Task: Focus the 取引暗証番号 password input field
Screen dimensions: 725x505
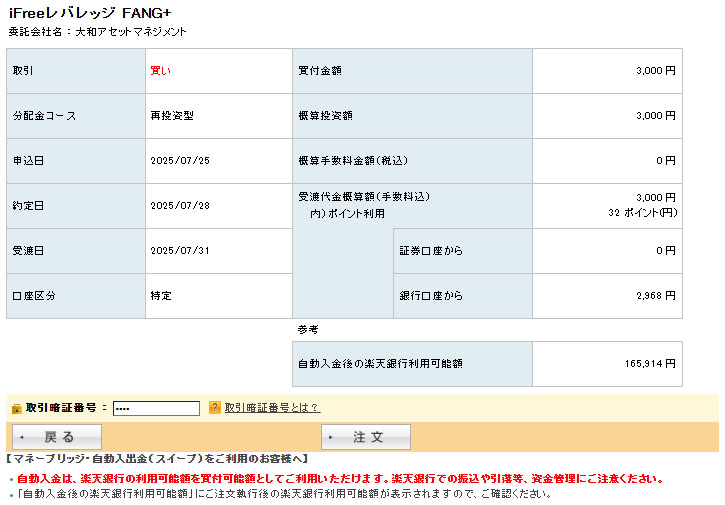Action: click(x=156, y=408)
